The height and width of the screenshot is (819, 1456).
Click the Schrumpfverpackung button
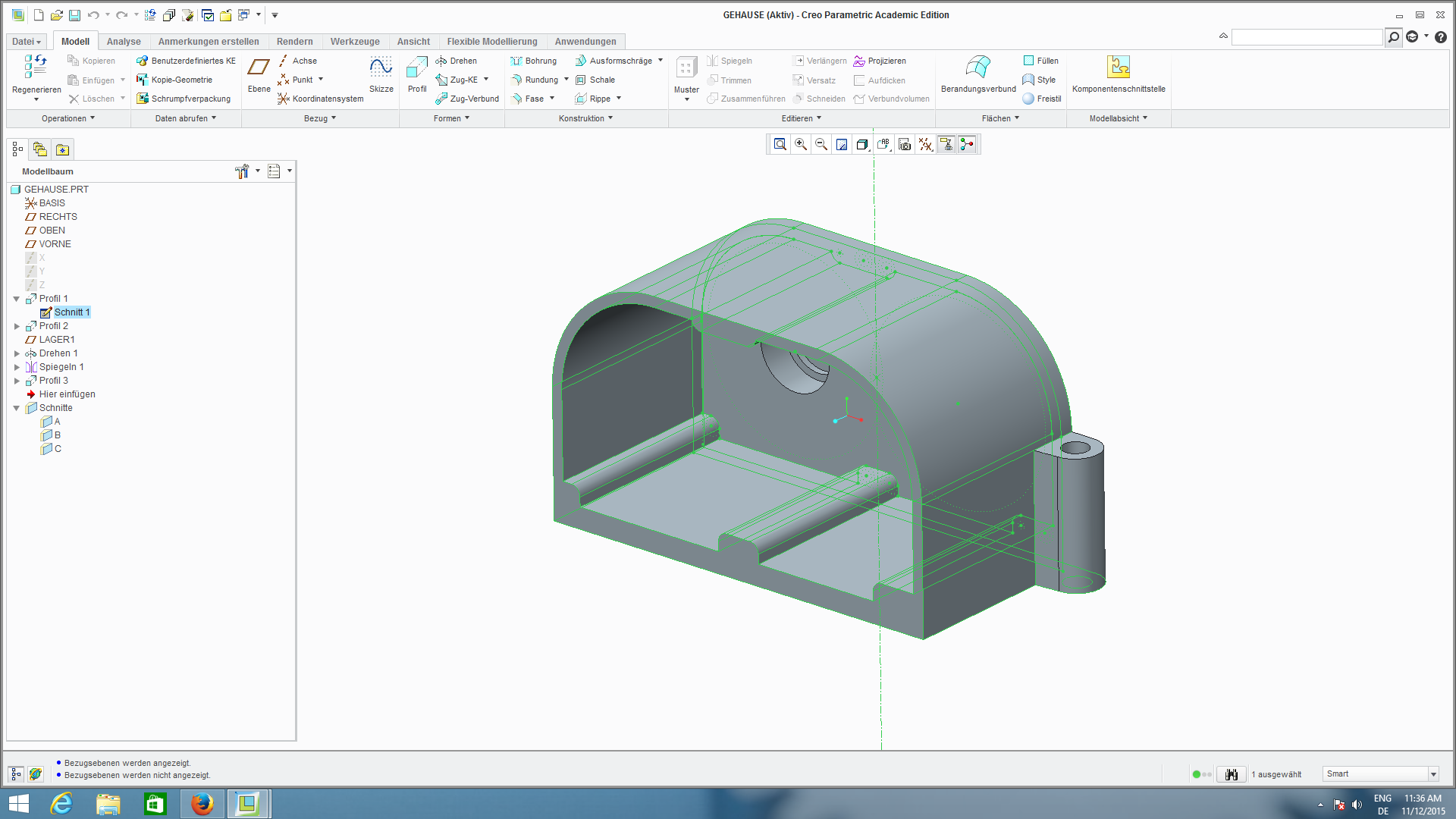tap(184, 99)
